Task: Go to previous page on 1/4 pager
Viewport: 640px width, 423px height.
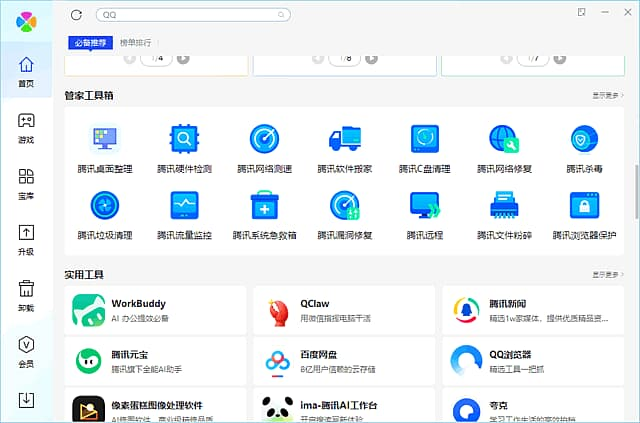Action: (130, 58)
